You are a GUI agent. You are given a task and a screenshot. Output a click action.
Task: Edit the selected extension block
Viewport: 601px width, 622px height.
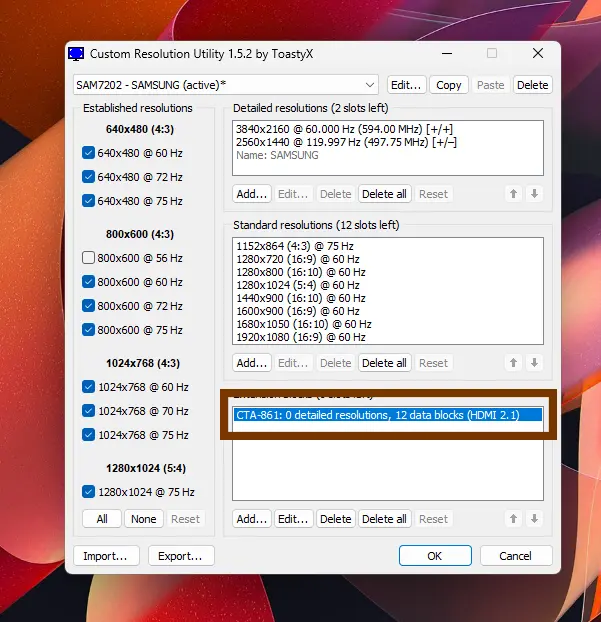coord(293,519)
